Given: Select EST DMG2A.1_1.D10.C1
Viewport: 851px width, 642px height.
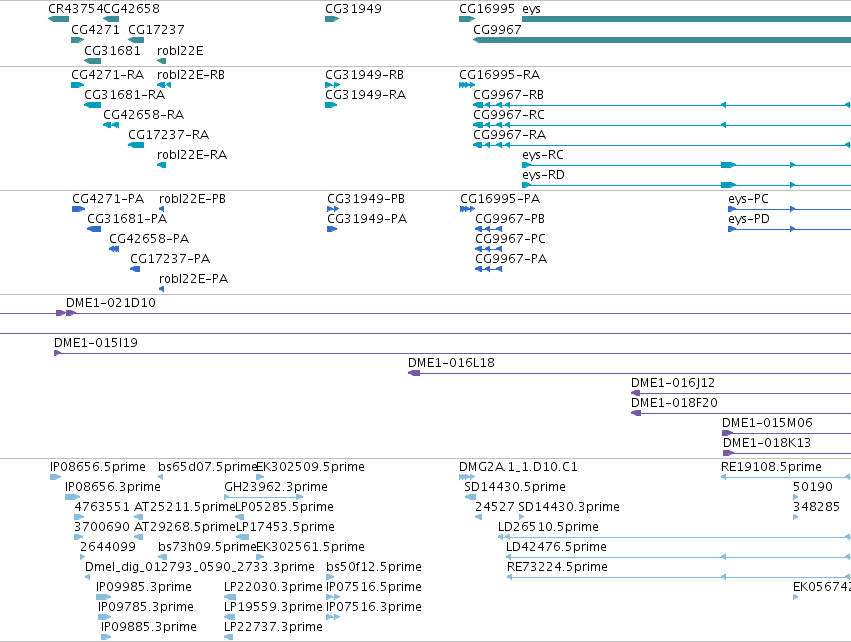Looking at the screenshot, I should pos(518,467).
